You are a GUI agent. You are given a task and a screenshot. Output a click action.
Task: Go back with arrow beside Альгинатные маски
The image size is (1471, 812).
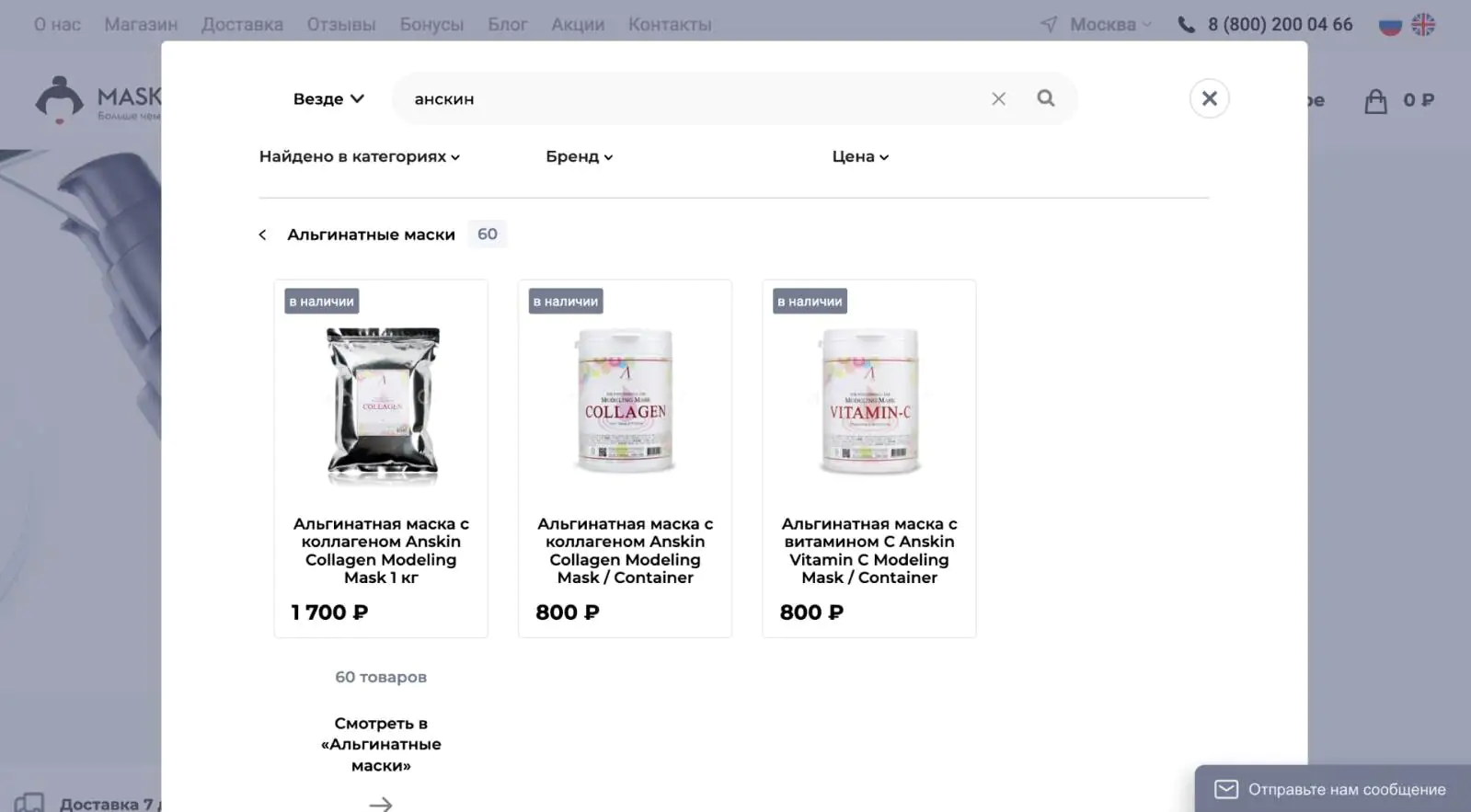[263, 234]
